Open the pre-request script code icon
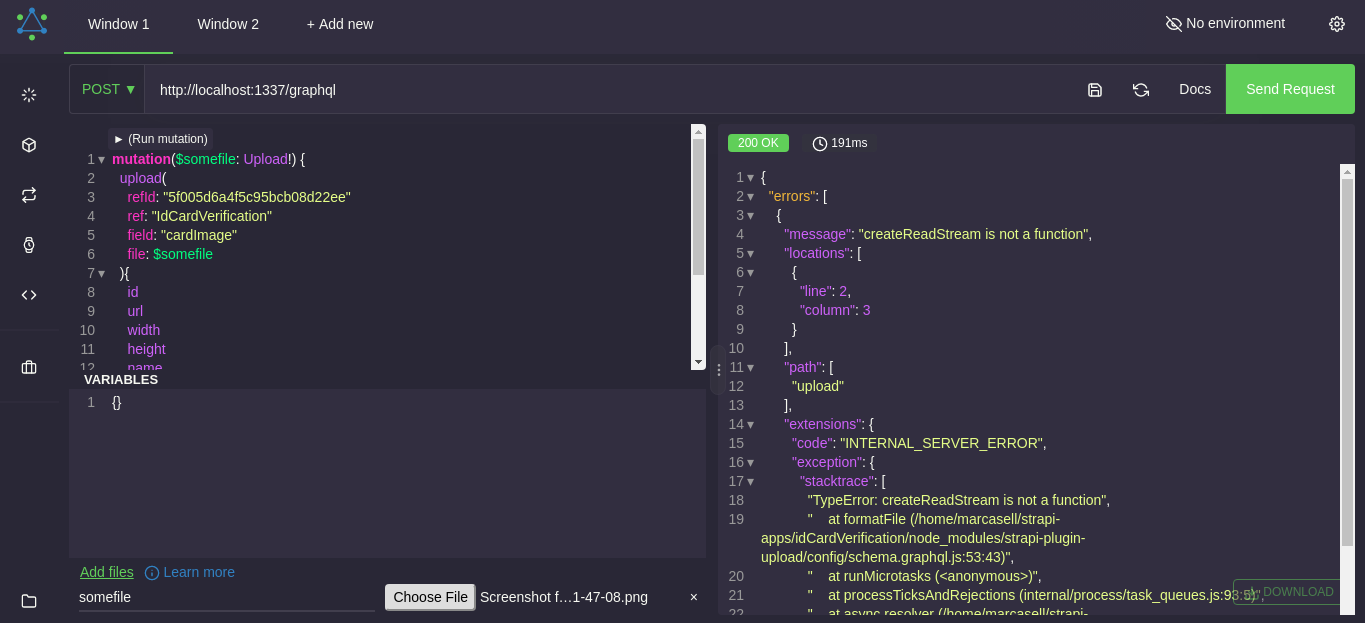The image size is (1365, 623). (x=29, y=295)
